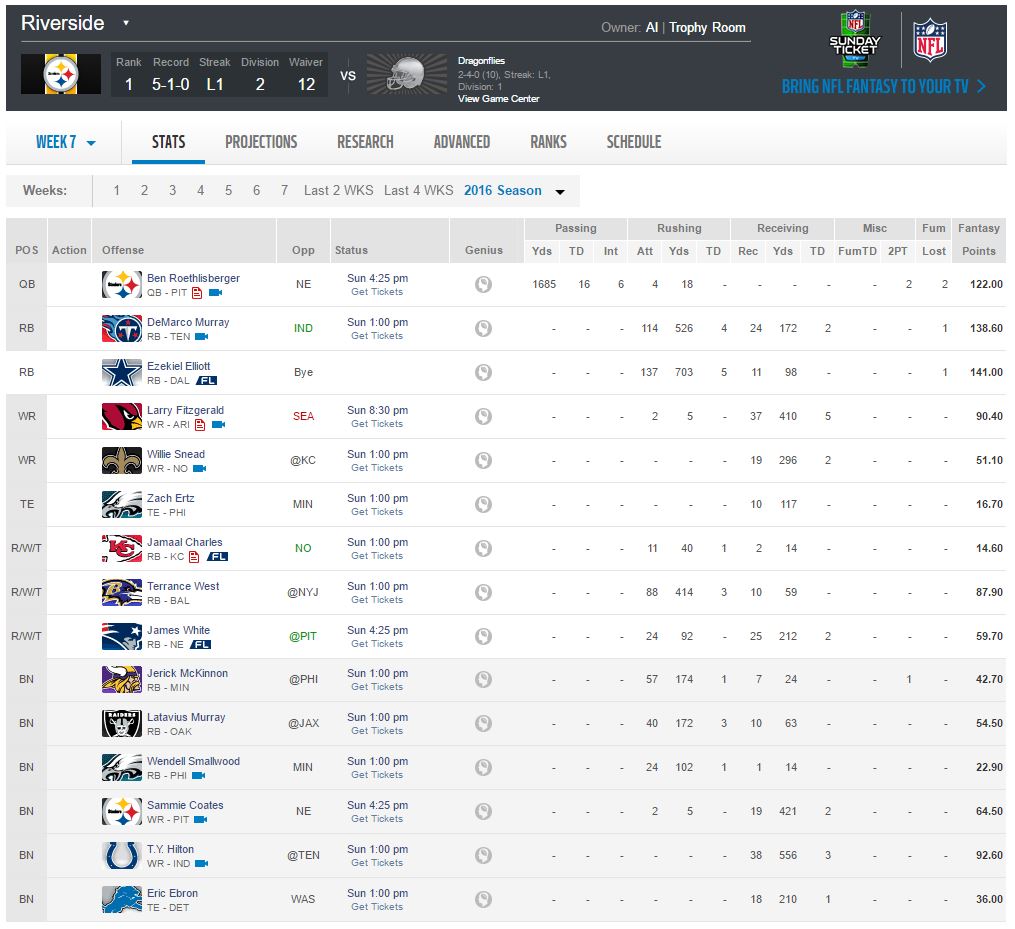Select the Advanced tab
The image size is (1015, 929).
click(462, 142)
